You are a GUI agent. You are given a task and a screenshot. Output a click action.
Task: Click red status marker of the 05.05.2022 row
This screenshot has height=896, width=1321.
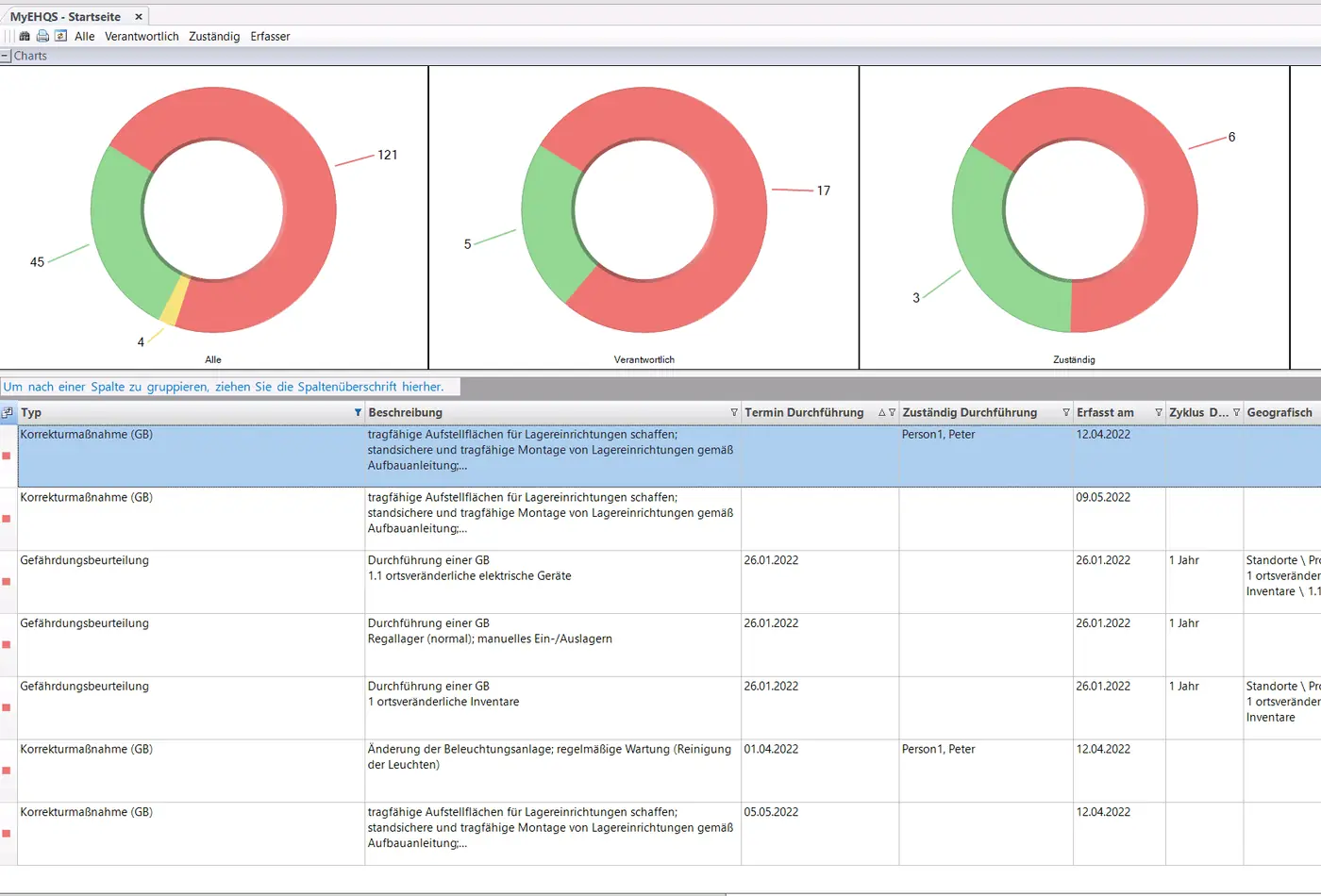click(x=7, y=834)
